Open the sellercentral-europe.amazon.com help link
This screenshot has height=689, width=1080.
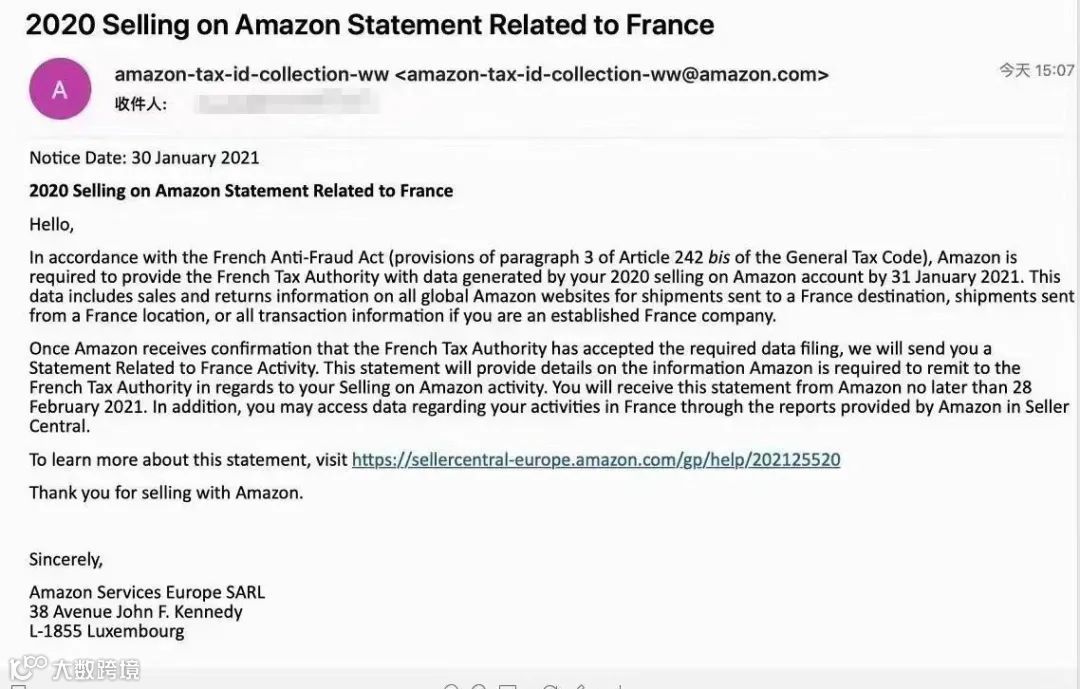pyautogui.click(x=596, y=460)
